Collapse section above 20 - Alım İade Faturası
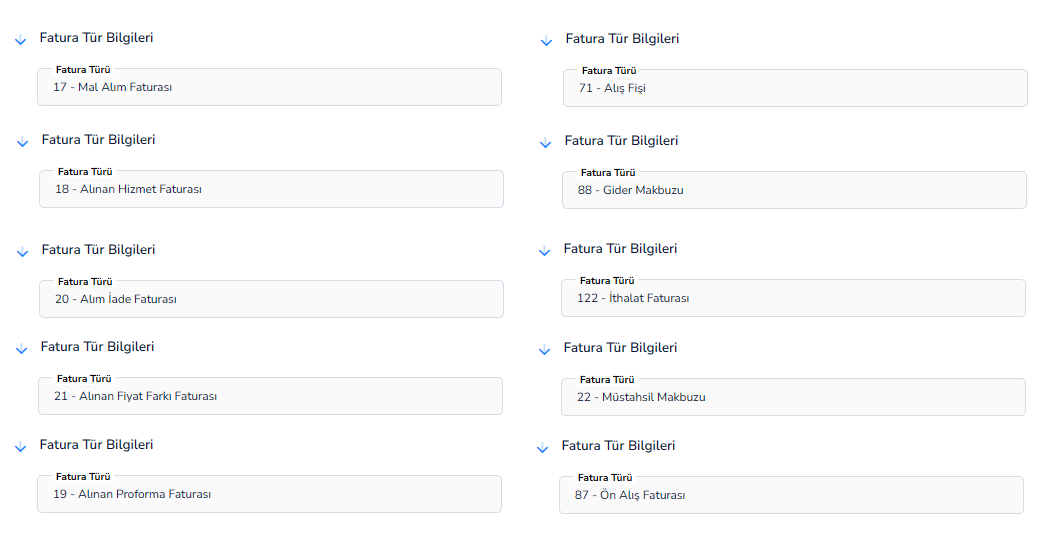1053x542 pixels. (x=22, y=252)
